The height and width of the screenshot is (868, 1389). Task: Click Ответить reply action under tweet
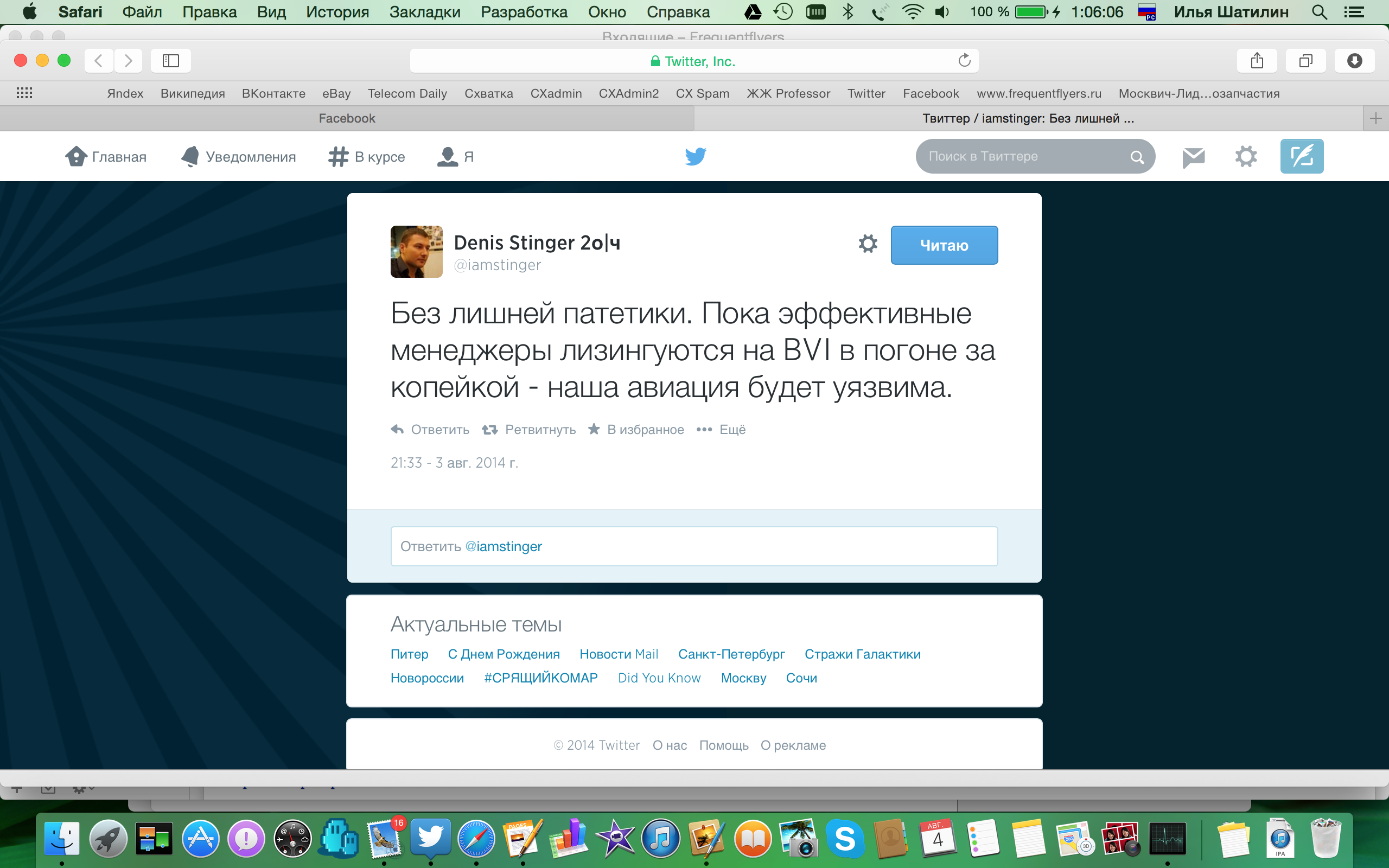[x=429, y=430]
